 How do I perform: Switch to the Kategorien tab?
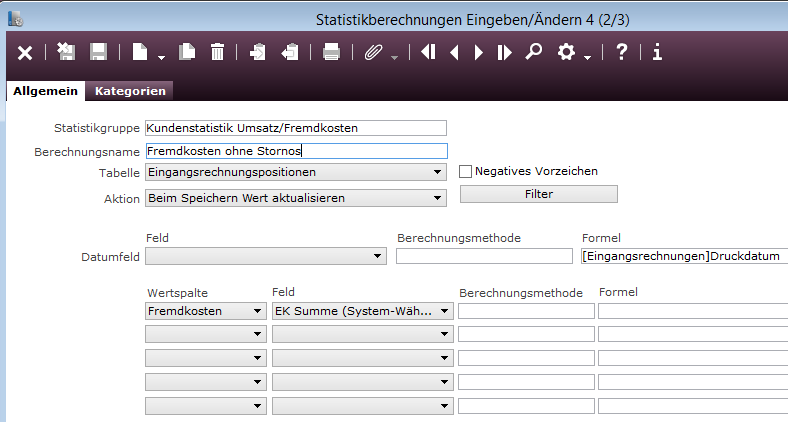[x=130, y=91]
